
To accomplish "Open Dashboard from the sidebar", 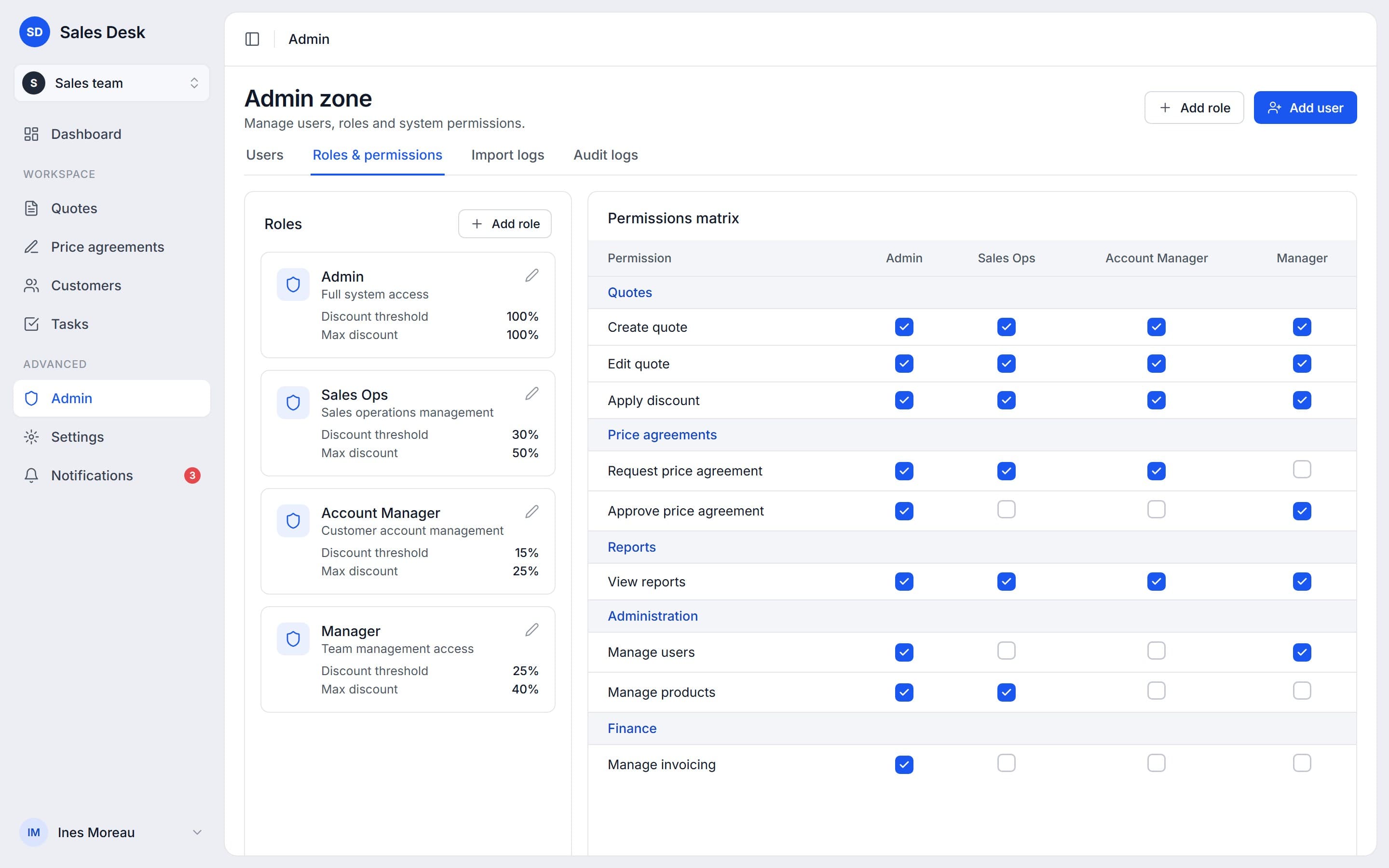I will pyautogui.click(x=112, y=134).
